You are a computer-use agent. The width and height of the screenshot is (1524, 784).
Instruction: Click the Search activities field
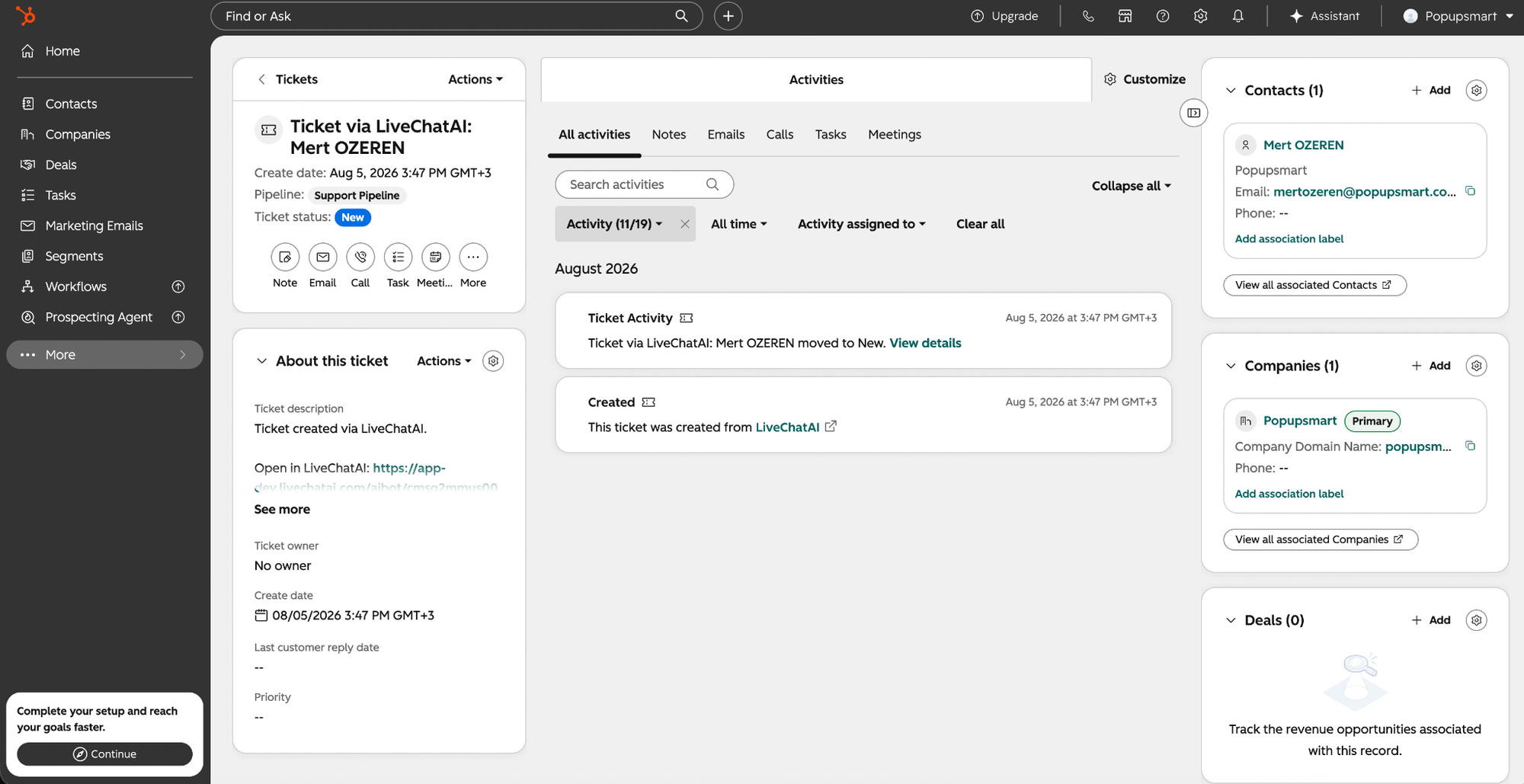click(644, 184)
